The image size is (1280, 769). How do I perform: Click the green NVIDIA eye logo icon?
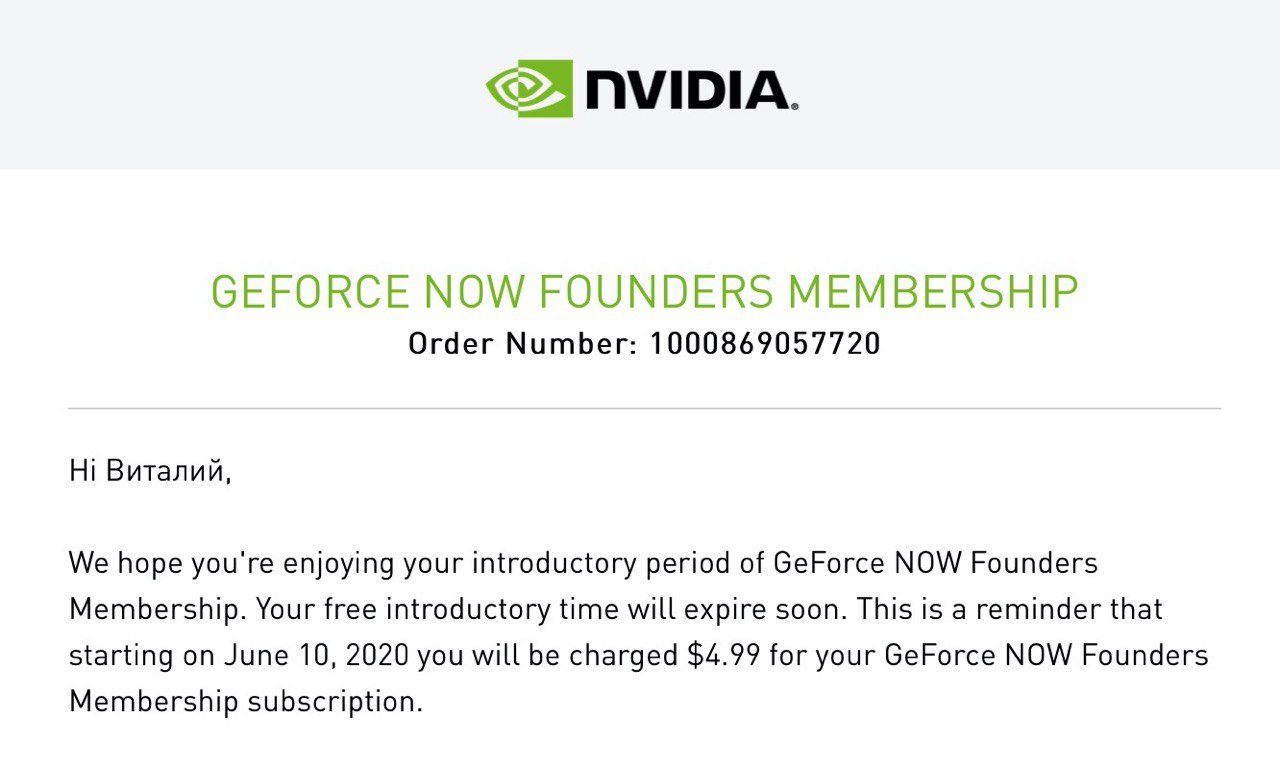[529, 88]
